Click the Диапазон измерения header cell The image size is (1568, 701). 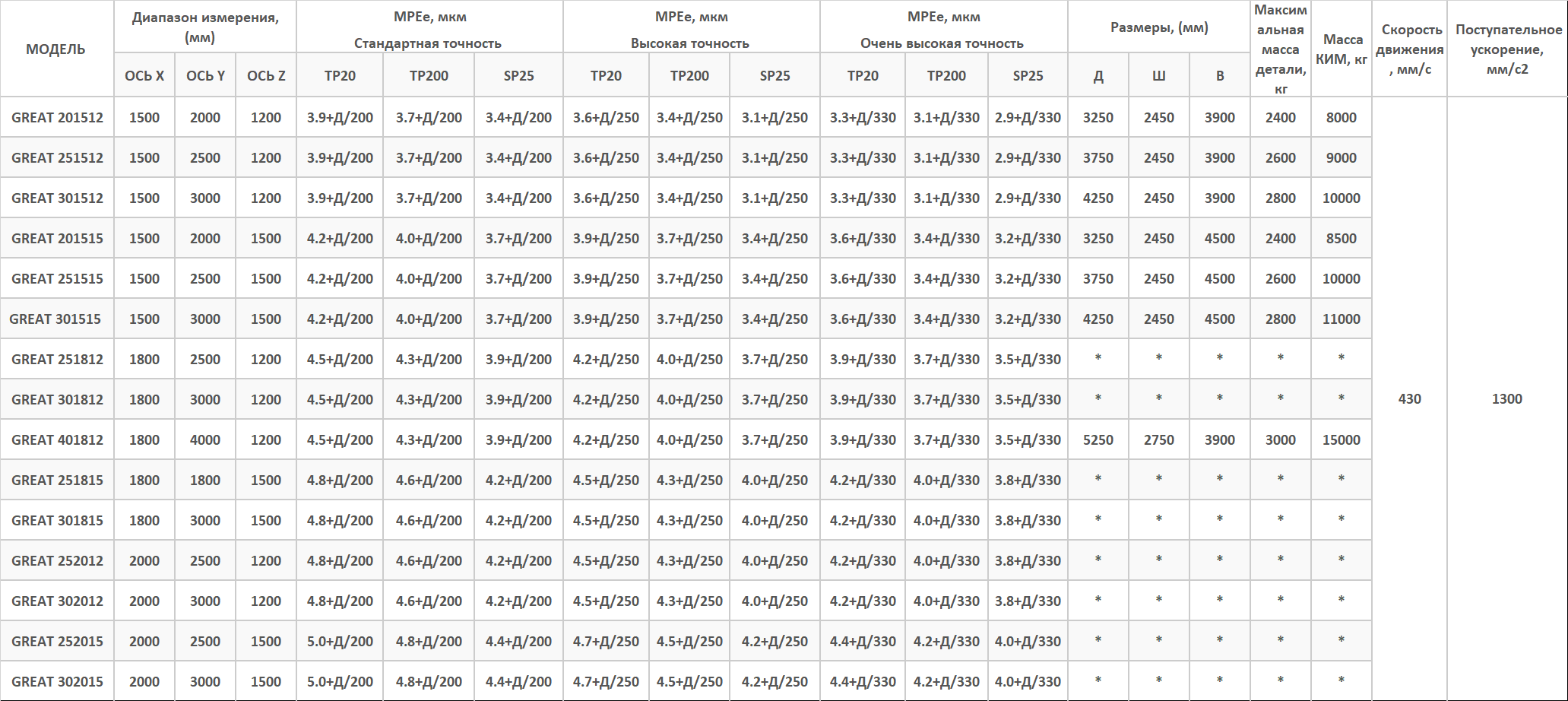click(205, 27)
